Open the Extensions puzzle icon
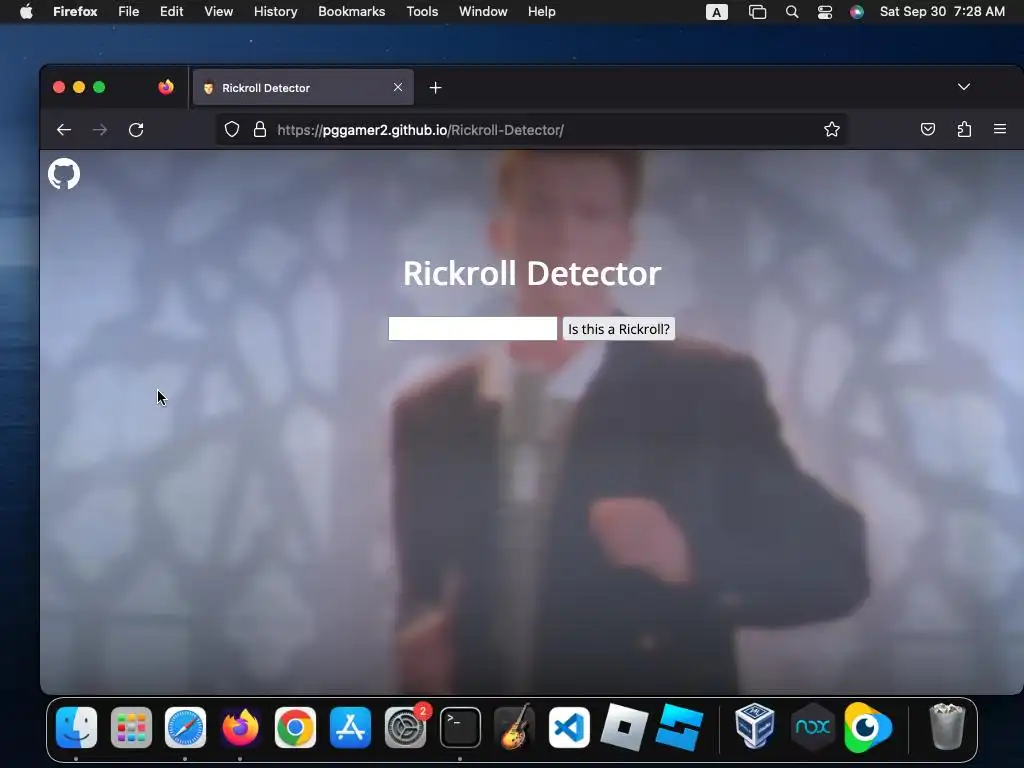The image size is (1024, 768). (964, 129)
